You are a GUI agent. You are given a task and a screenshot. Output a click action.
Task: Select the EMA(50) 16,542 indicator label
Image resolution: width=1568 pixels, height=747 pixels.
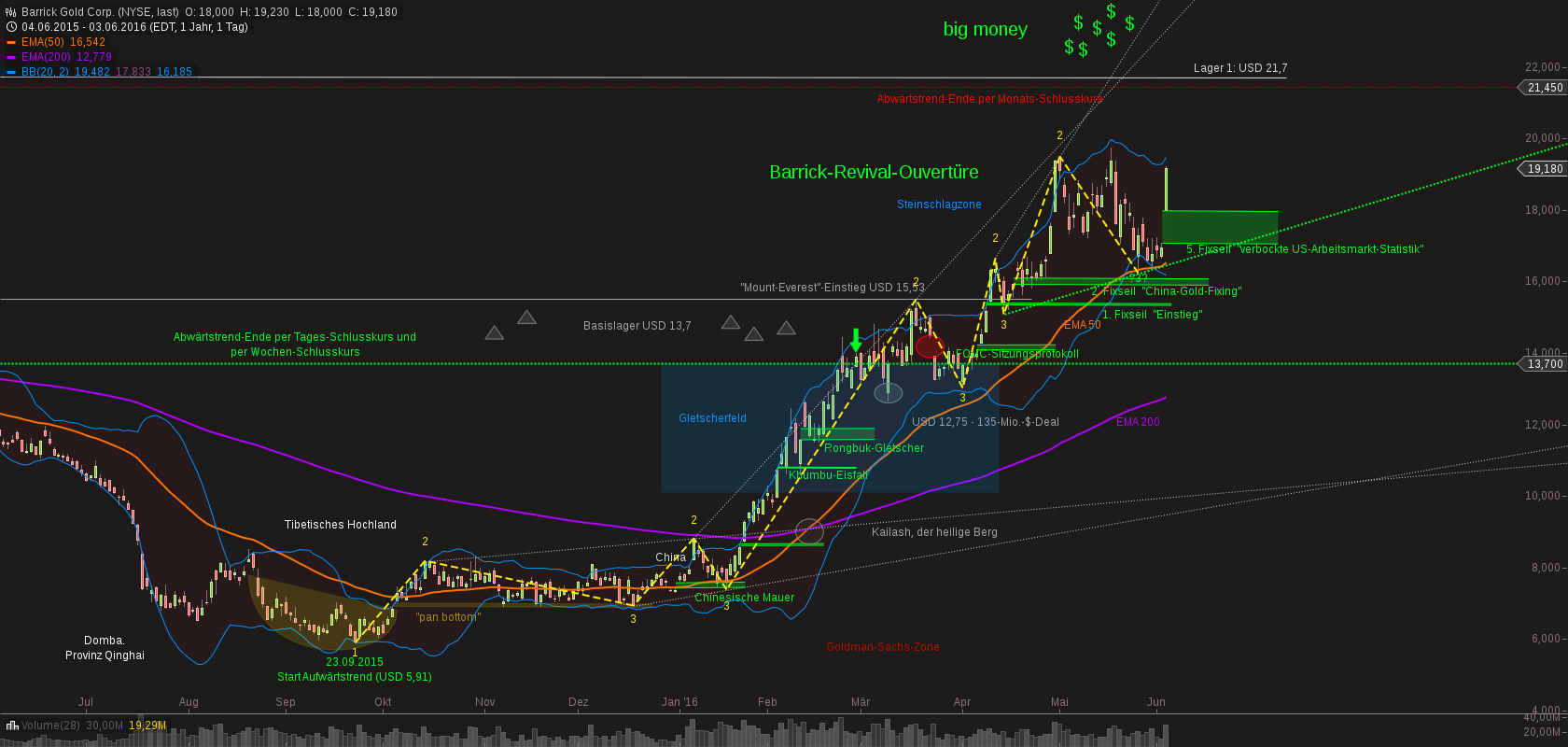tap(63, 42)
